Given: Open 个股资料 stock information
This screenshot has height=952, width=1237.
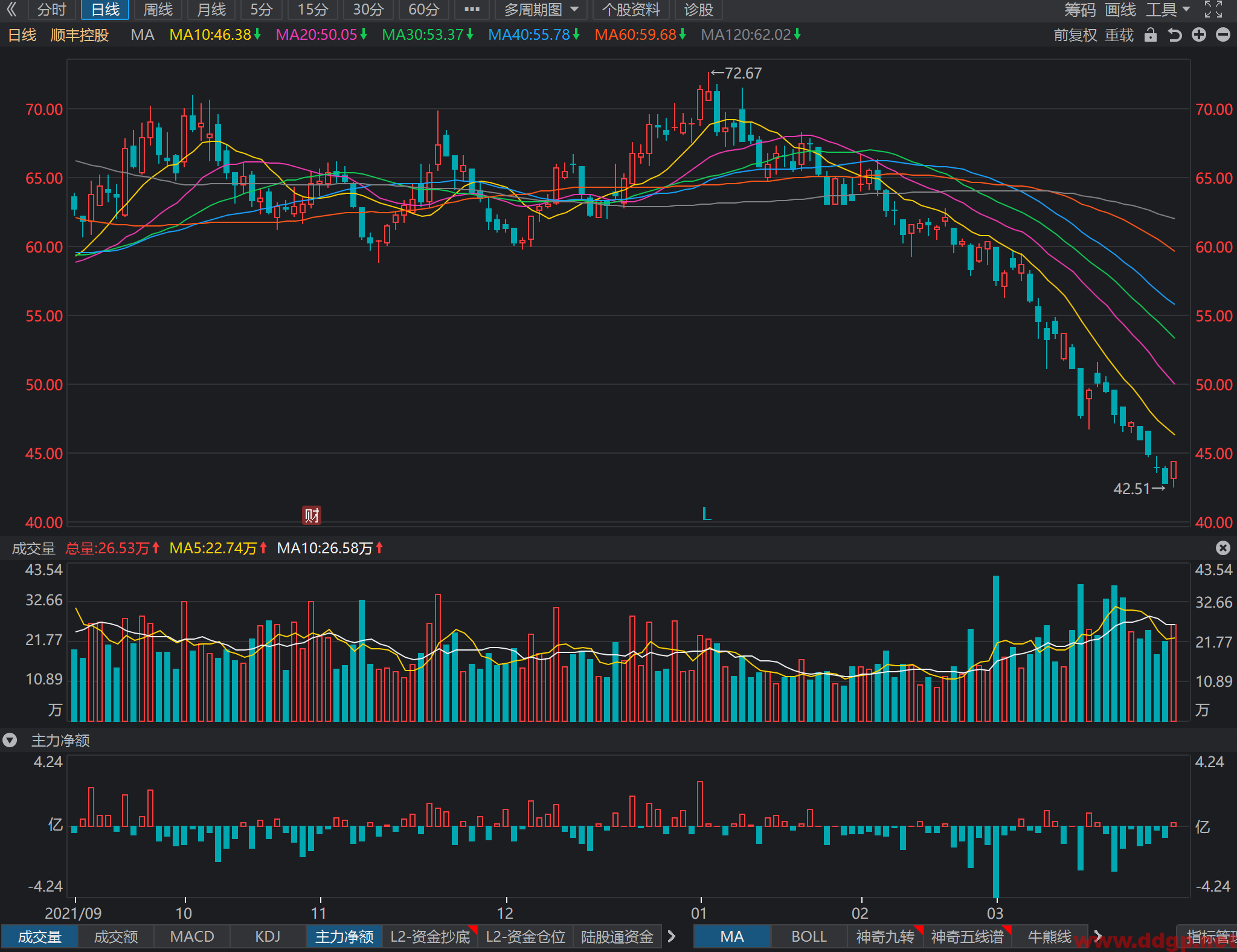Looking at the screenshot, I should click(631, 10).
